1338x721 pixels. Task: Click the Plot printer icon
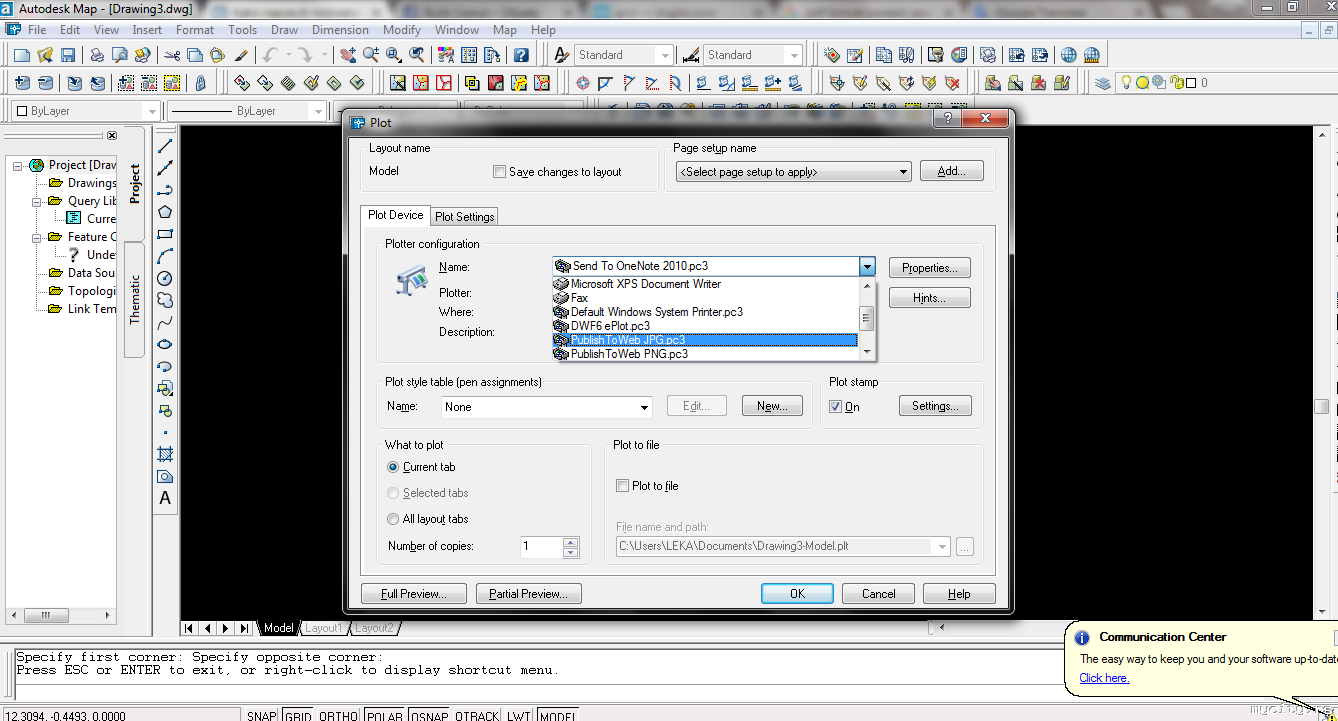(x=98, y=55)
